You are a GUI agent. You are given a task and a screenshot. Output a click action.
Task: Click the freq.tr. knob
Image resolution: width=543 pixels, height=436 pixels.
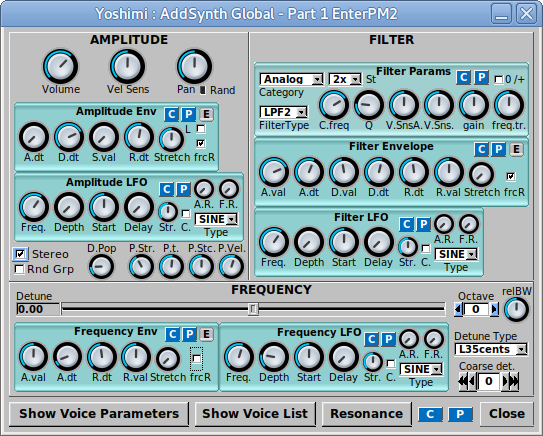pos(508,105)
